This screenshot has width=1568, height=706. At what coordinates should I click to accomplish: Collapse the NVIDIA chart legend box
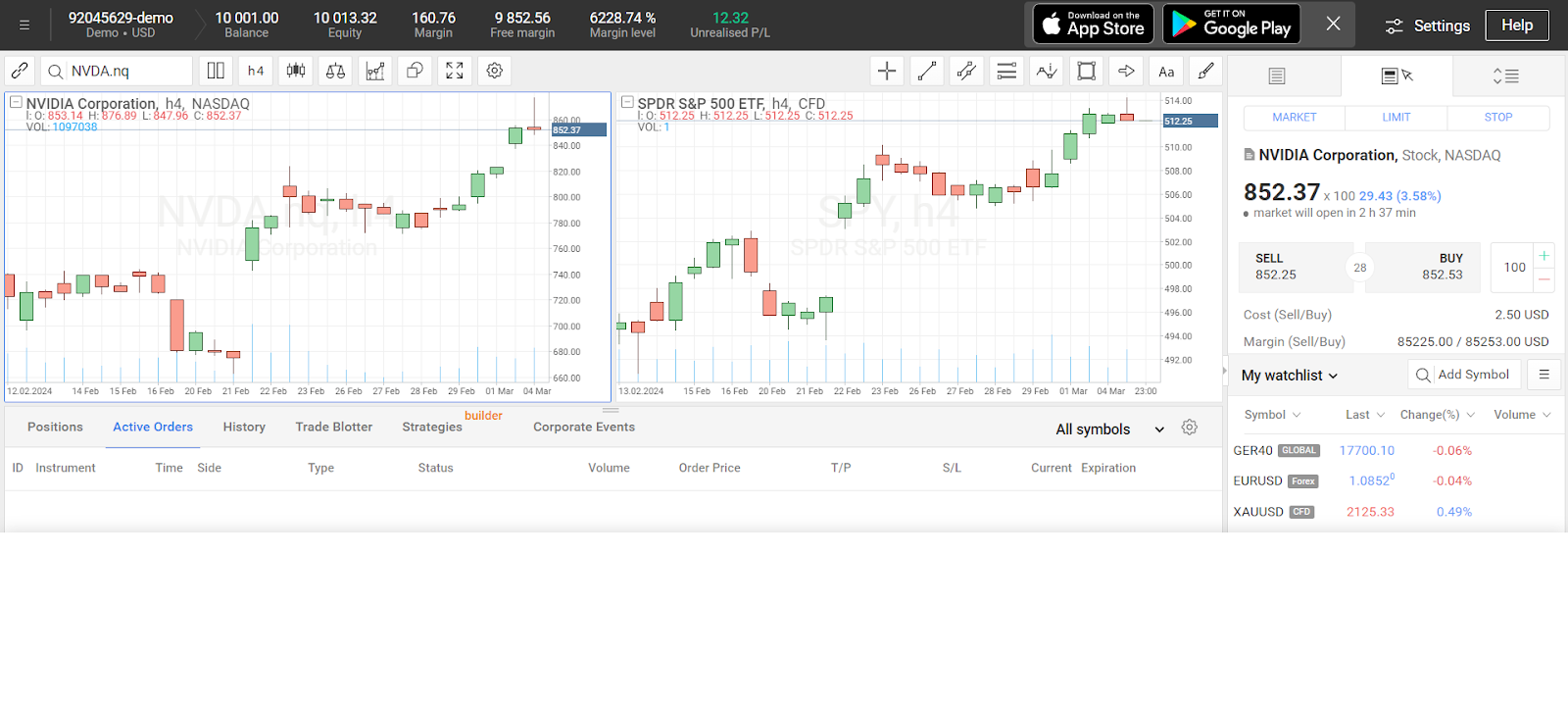coord(16,102)
